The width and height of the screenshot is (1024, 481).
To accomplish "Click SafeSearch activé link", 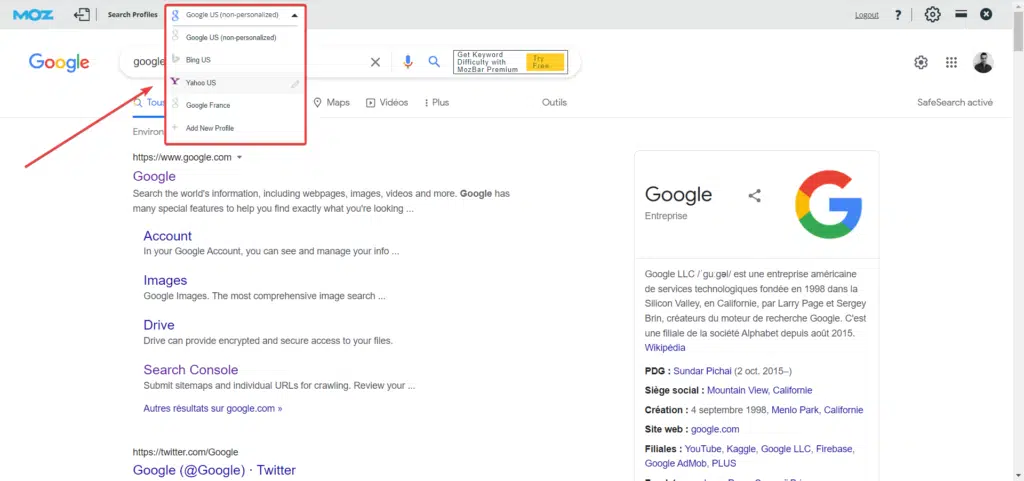I will pyautogui.click(x=955, y=102).
